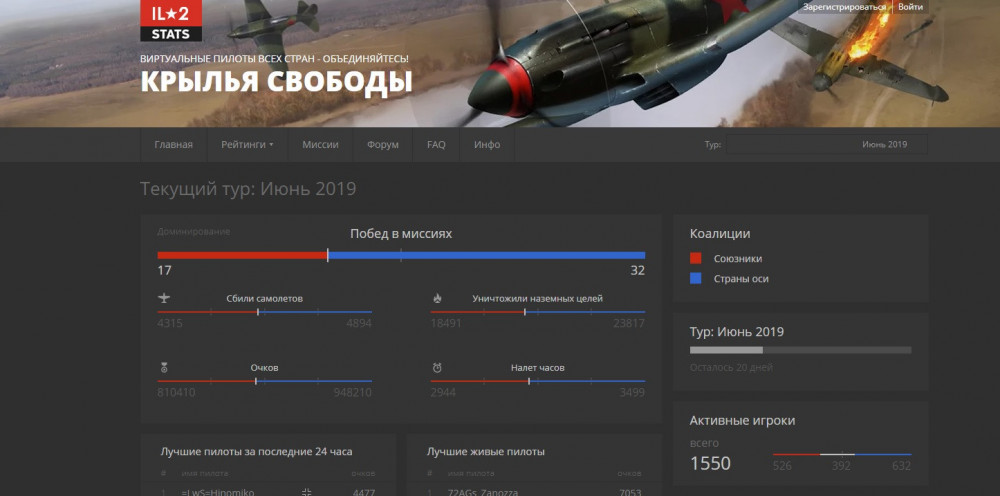Click the score value 810410
The height and width of the screenshot is (496, 1000).
pos(177,392)
